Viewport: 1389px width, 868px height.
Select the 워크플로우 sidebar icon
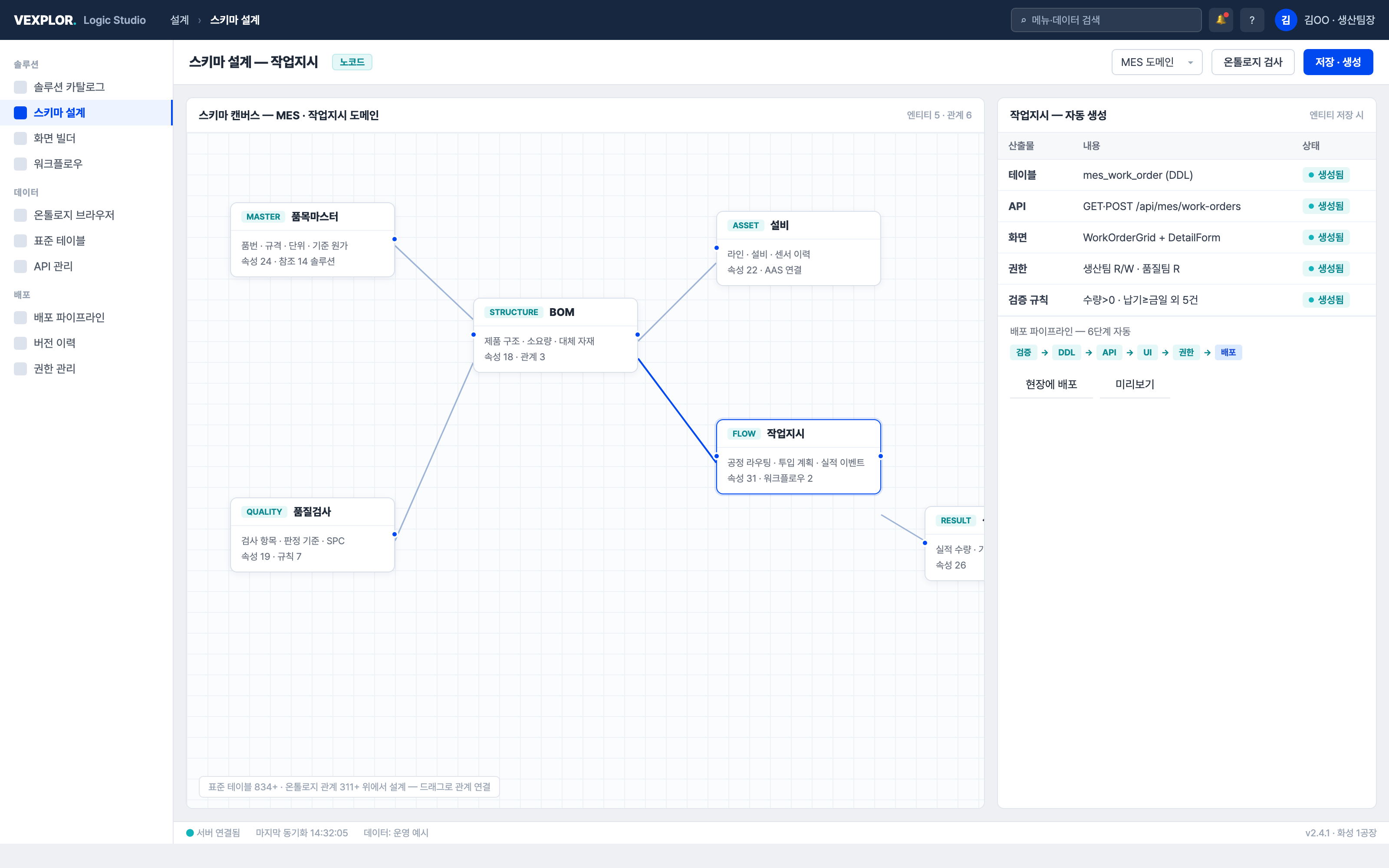point(21,164)
